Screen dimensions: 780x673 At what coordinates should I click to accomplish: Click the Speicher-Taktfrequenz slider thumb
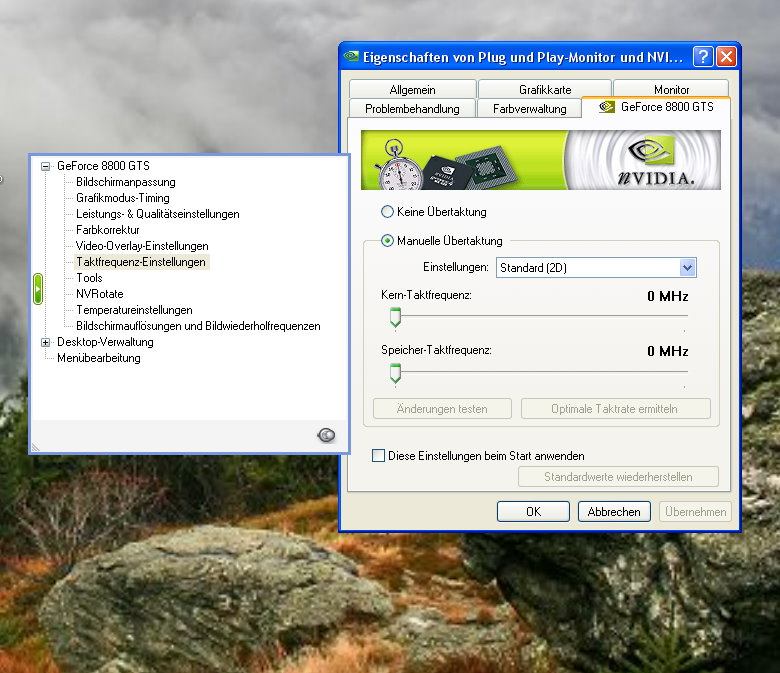pyautogui.click(x=395, y=373)
